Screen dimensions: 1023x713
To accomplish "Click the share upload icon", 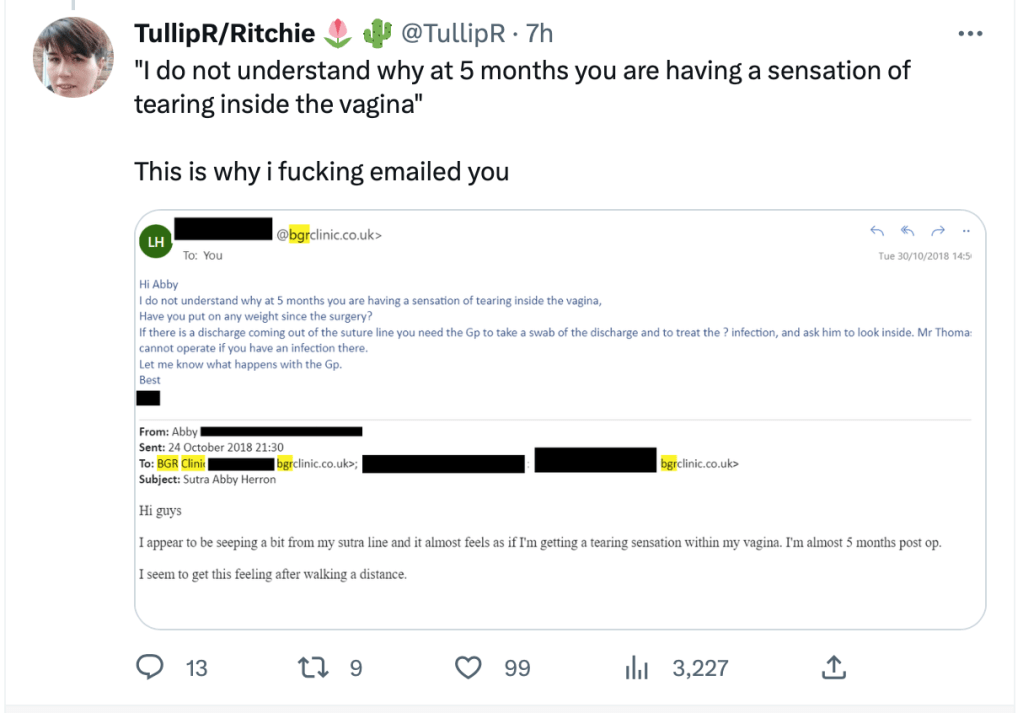I will [x=835, y=667].
